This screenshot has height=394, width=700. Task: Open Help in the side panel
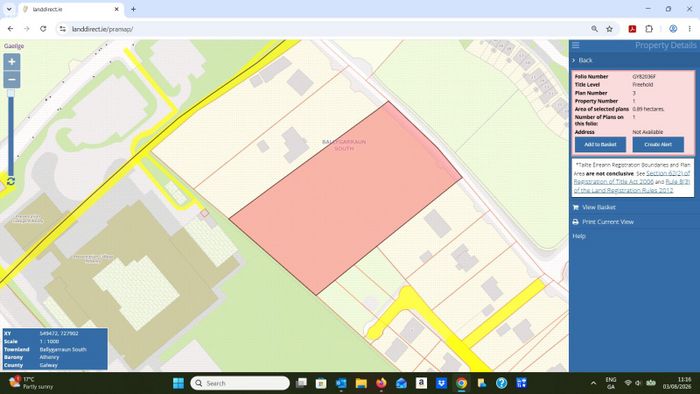(579, 236)
